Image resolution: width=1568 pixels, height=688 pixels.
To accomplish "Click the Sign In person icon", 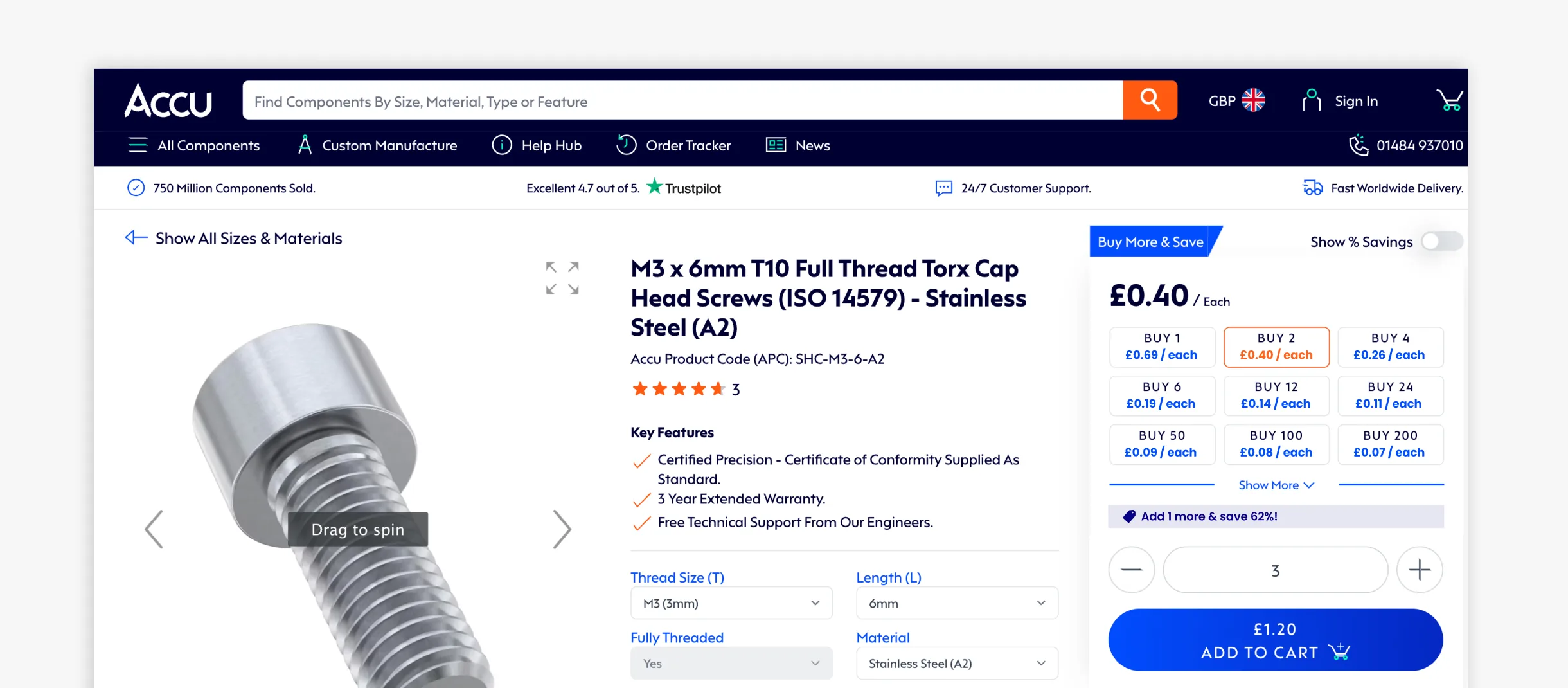I will tap(1311, 101).
